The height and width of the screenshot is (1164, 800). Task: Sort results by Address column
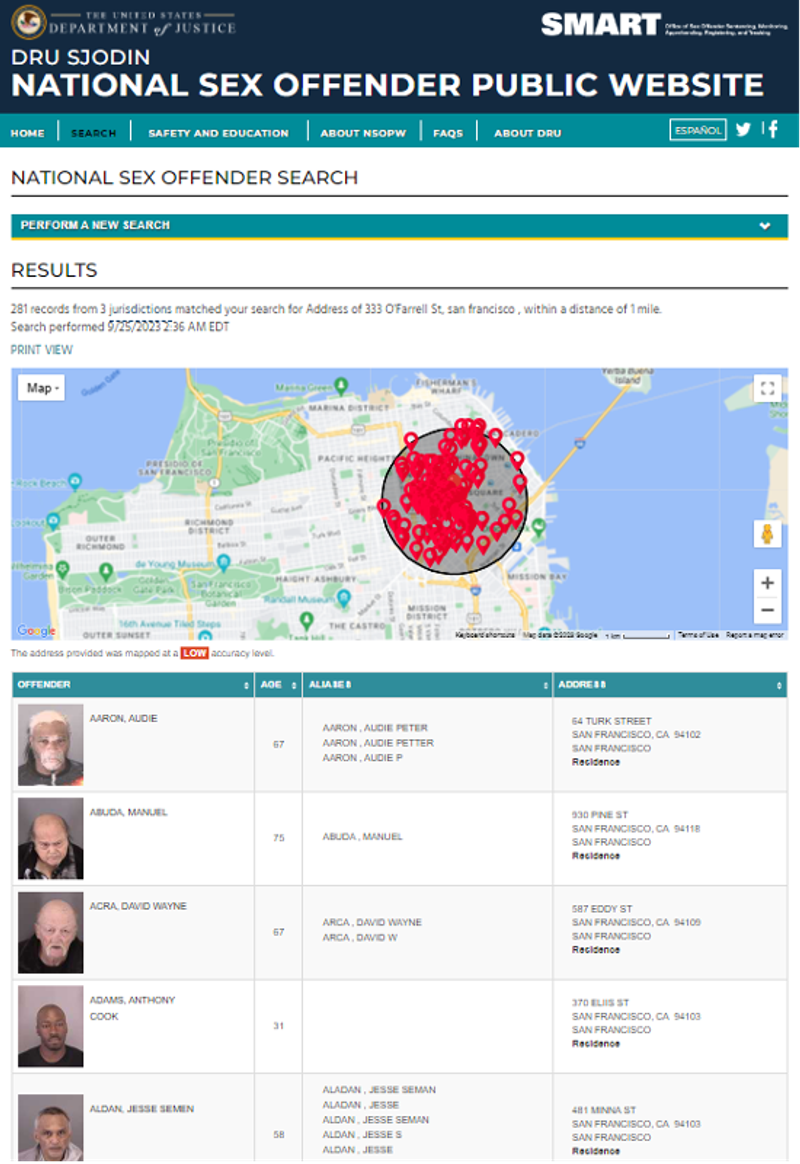(x=670, y=684)
